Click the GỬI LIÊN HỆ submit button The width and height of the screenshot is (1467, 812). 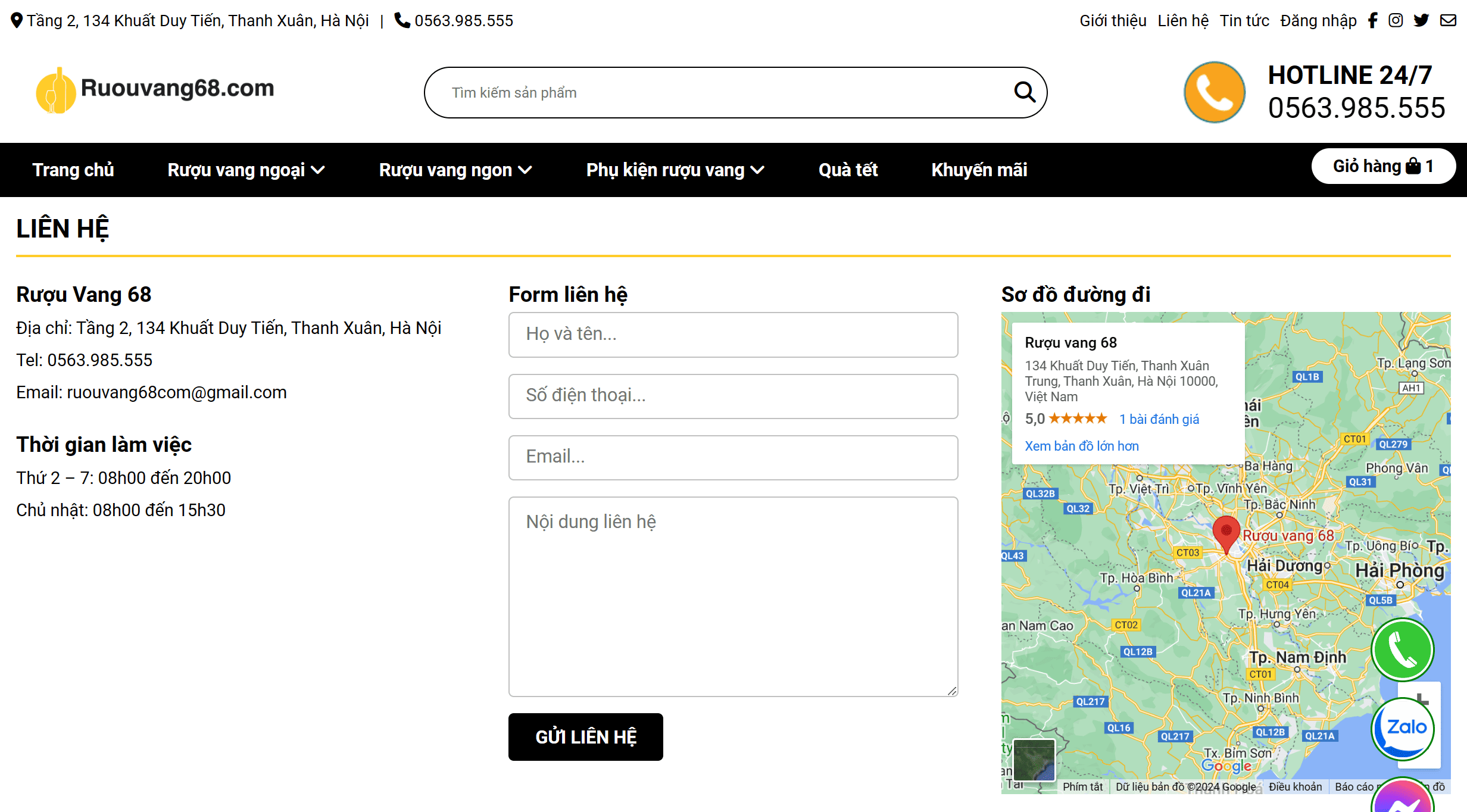tap(586, 737)
